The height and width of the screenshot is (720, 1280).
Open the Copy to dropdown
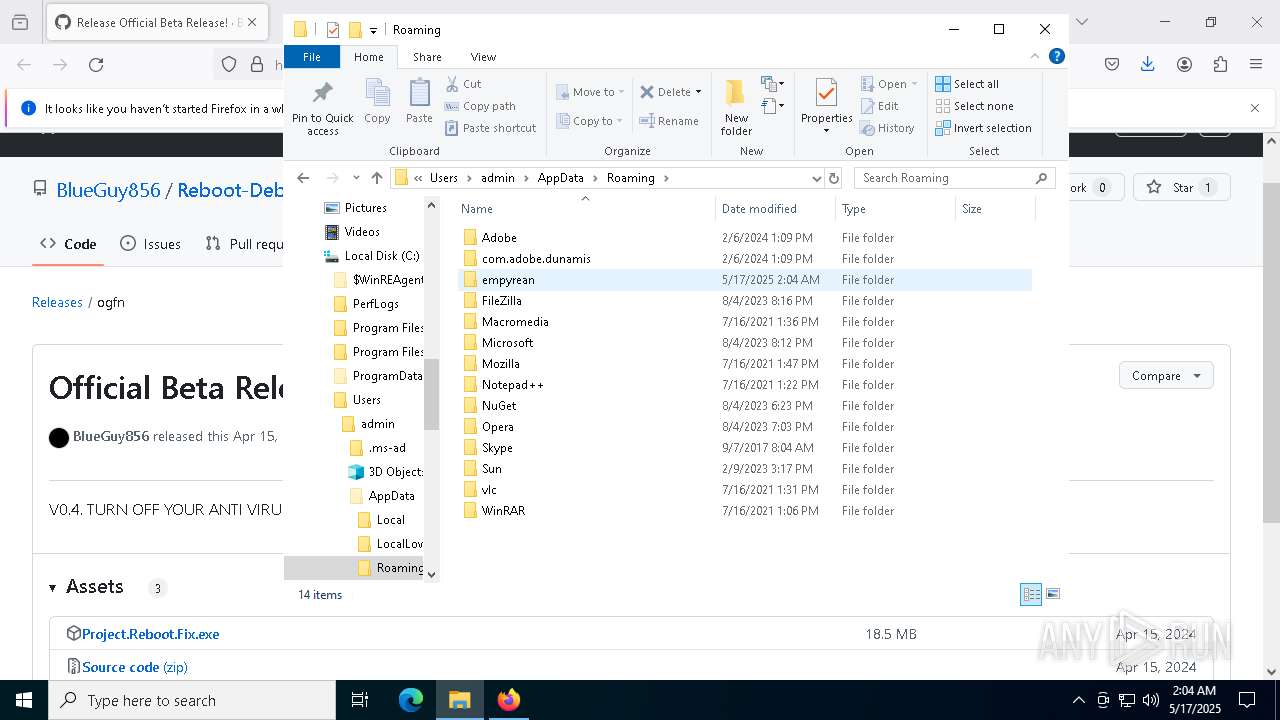click(x=590, y=121)
